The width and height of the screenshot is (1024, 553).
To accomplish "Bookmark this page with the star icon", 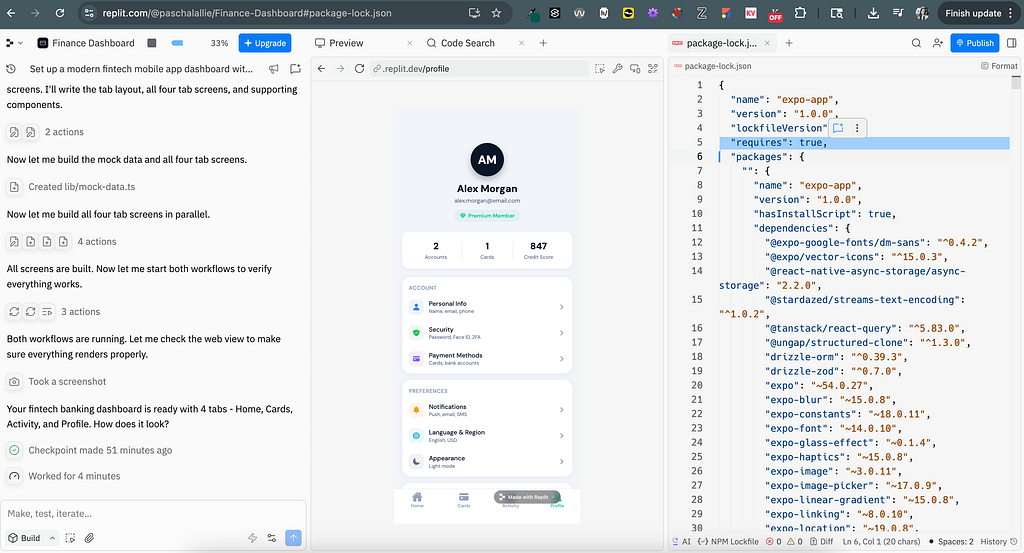I will 496,13.
